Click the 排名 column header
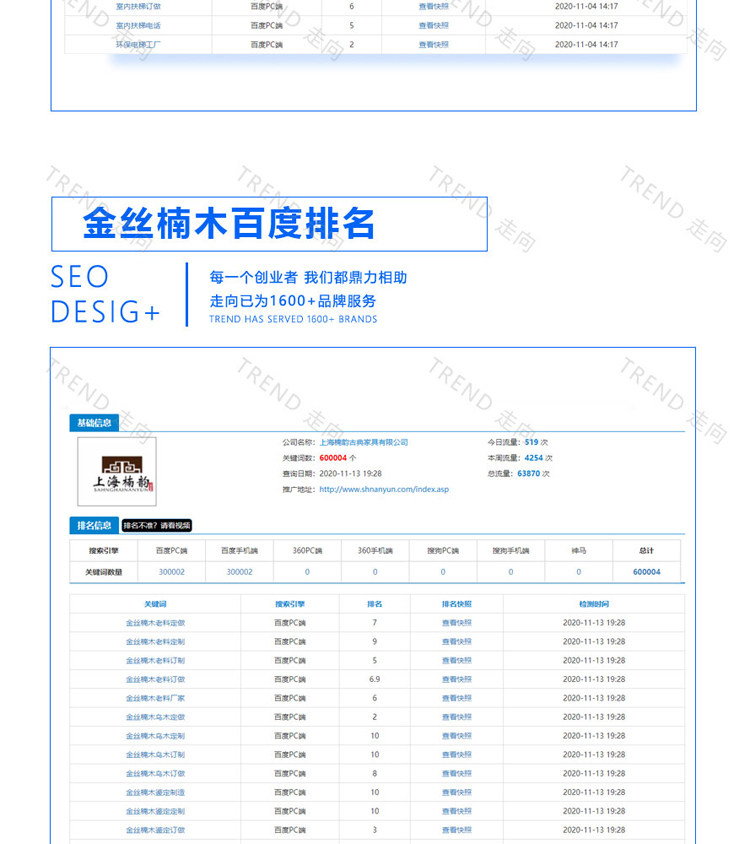 (375, 604)
